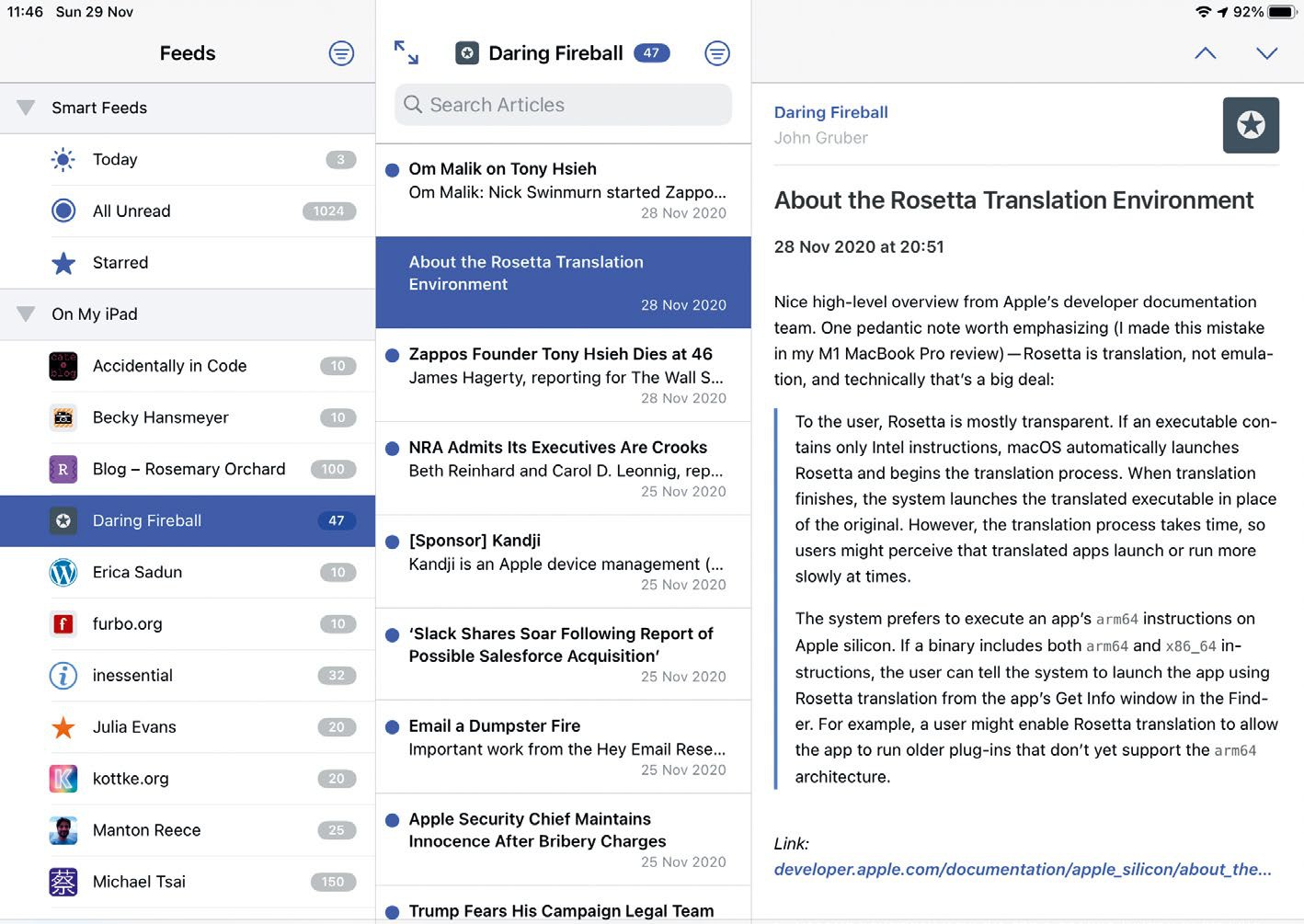
Task: Tap the inessential info icon
Action: coord(63,676)
